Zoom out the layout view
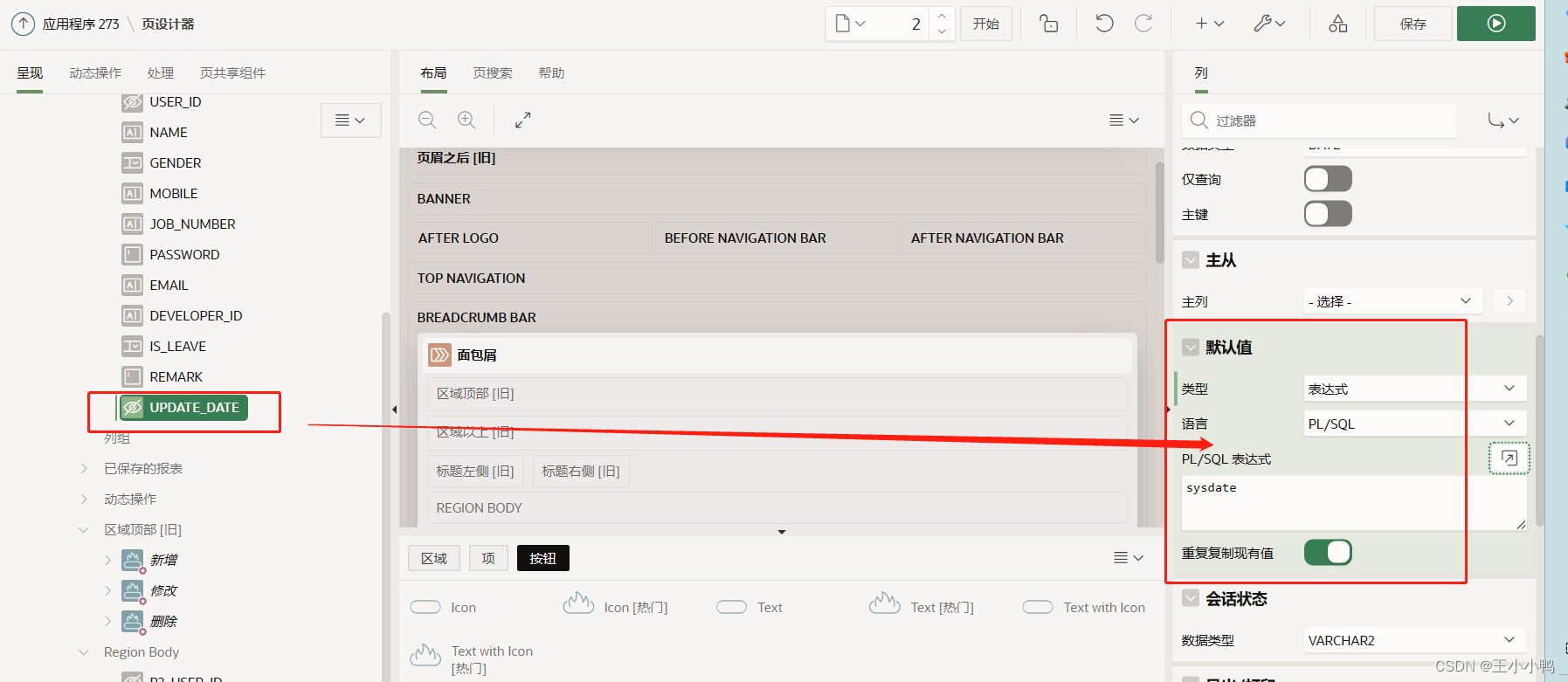Image resolution: width=1568 pixels, height=682 pixels. pyautogui.click(x=427, y=120)
